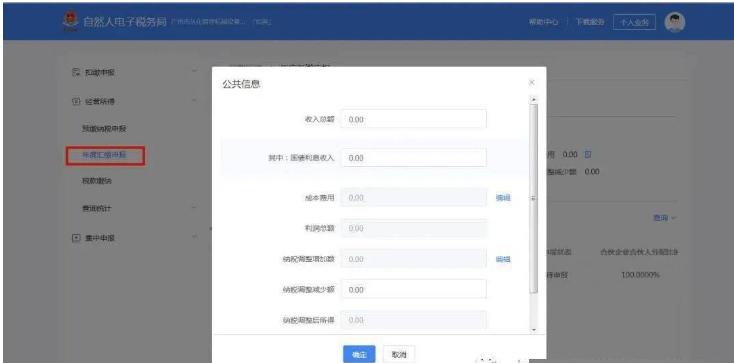Click the disabled 纳税调整后所得 field
Screen dimensions: 734x363
pyautogui.click(x=414, y=320)
